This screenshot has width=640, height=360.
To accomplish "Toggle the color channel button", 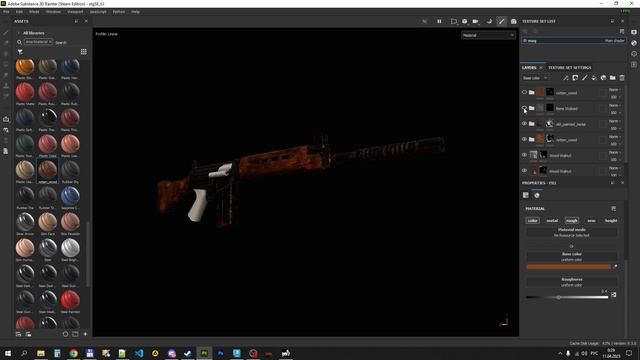I will point(533,220).
